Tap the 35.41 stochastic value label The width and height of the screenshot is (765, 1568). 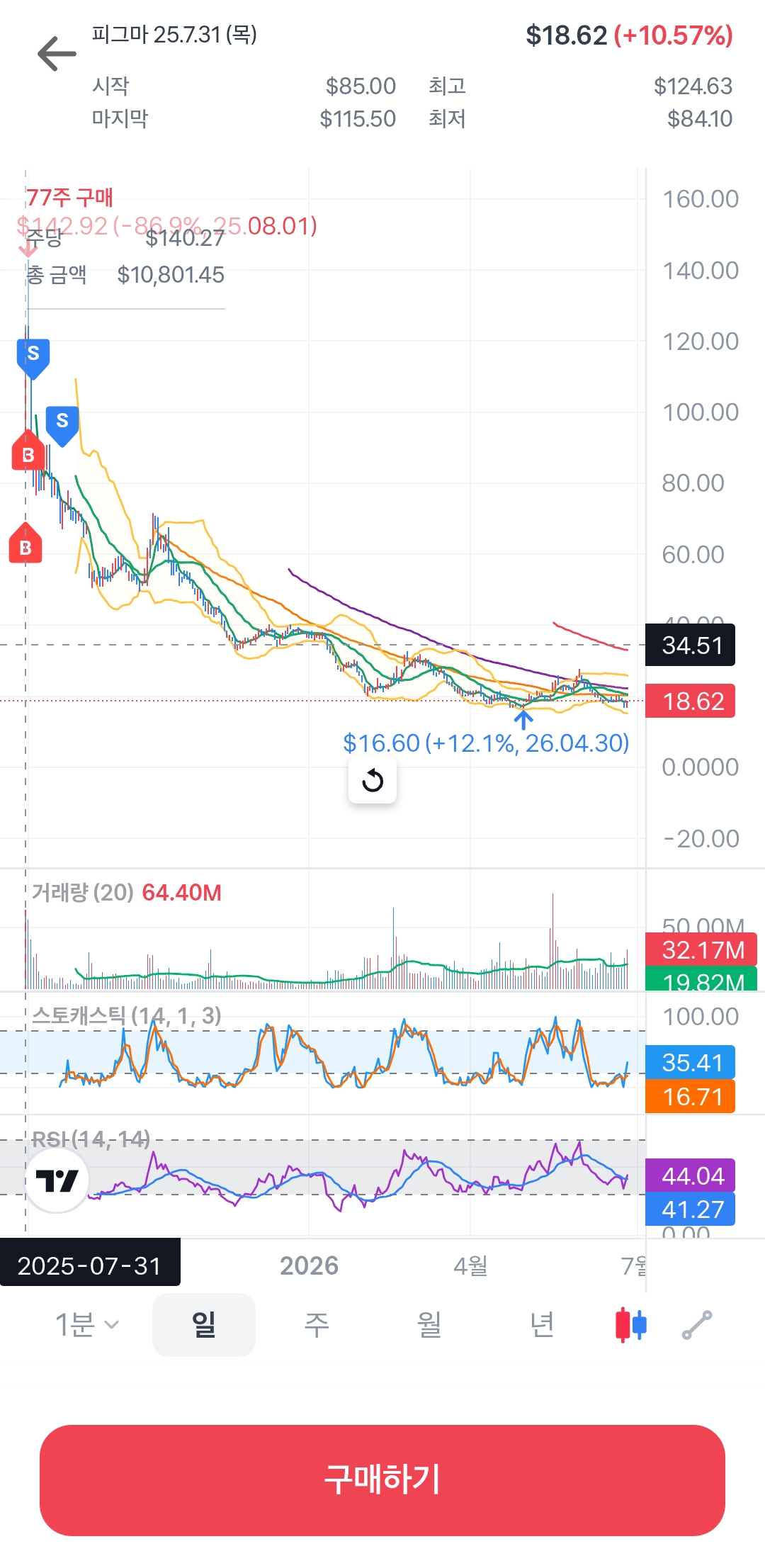(691, 1062)
